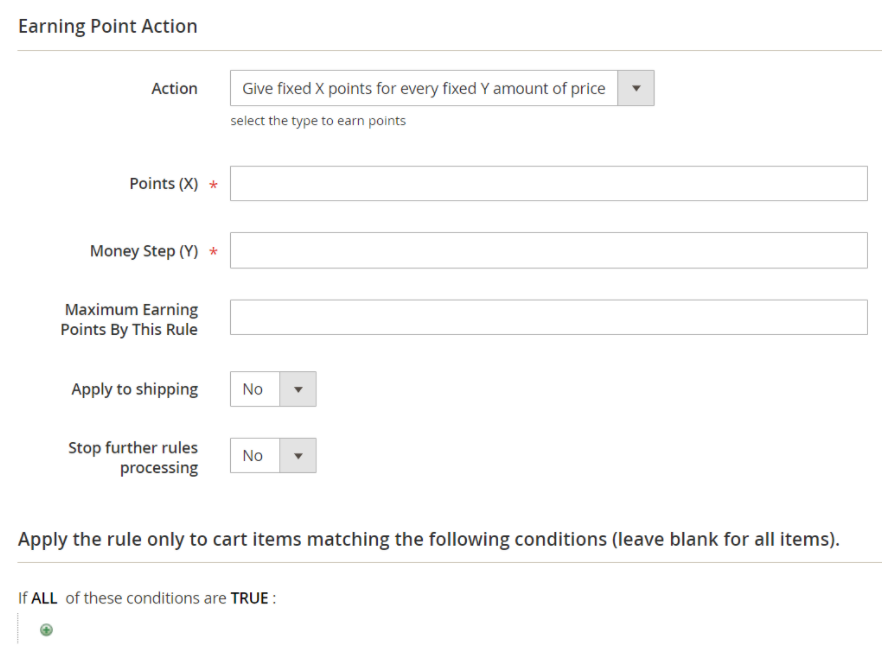Click the Apply to shipping label
Screen dimensions: 882x656
[134, 389]
